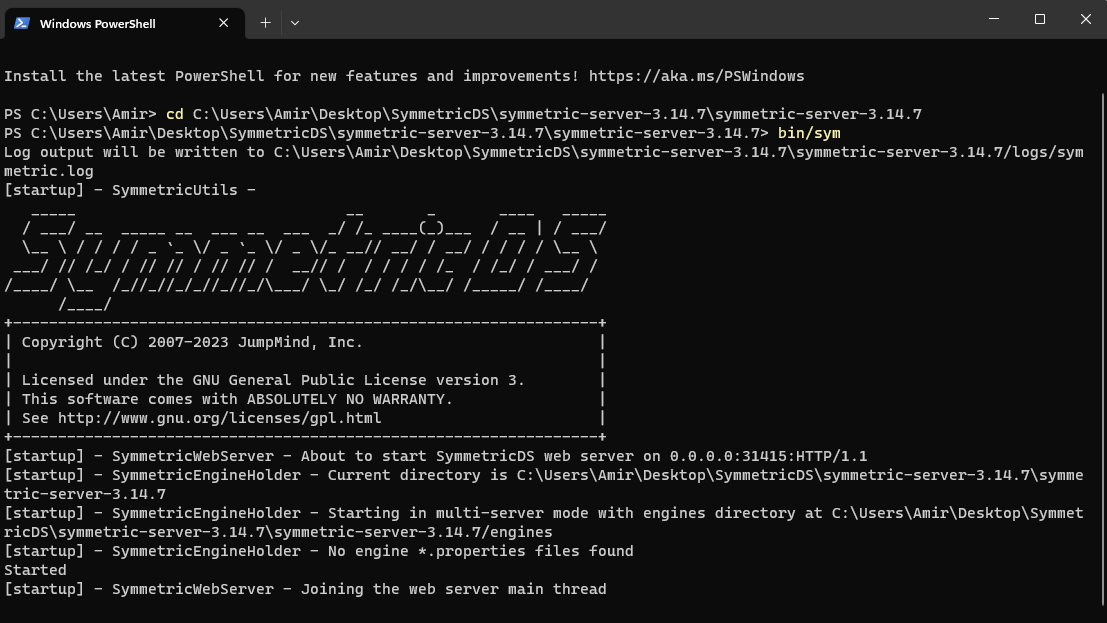The image size is (1107, 623).
Task: Minimize the terminal window
Action: coord(993,20)
